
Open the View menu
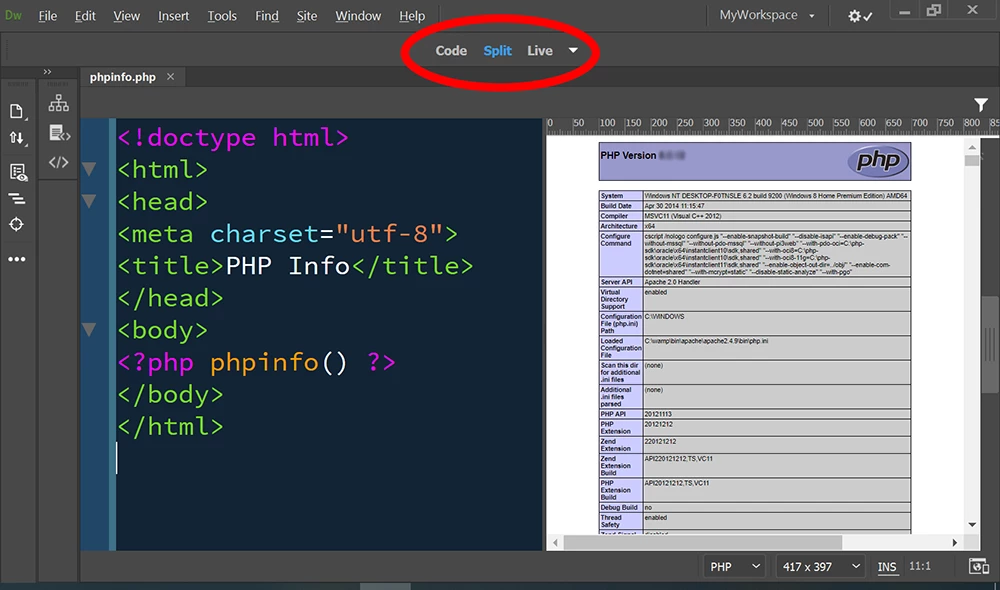click(126, 16)
